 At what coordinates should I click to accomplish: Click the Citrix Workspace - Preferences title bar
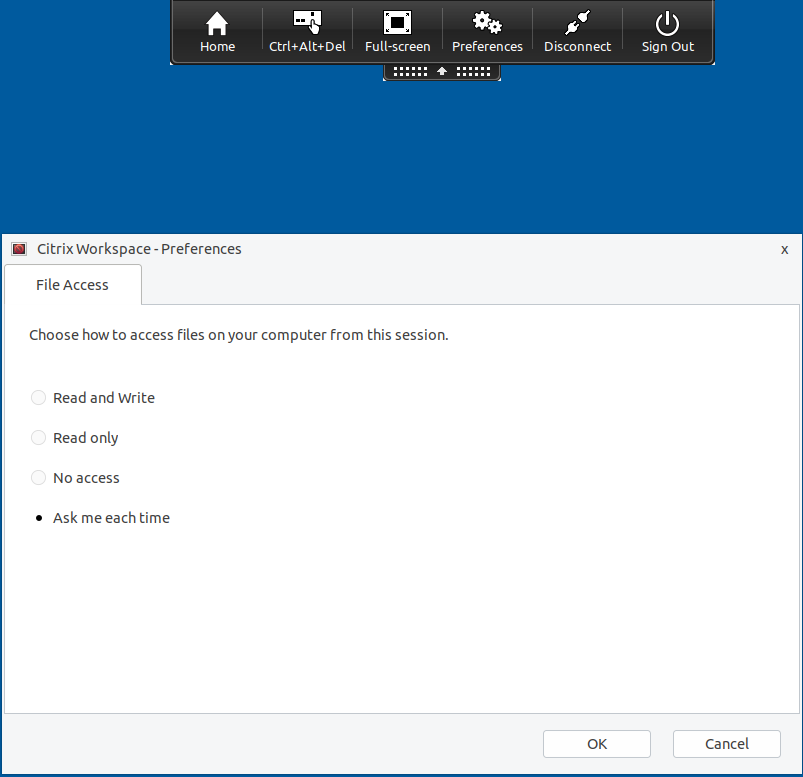(138, 248)
